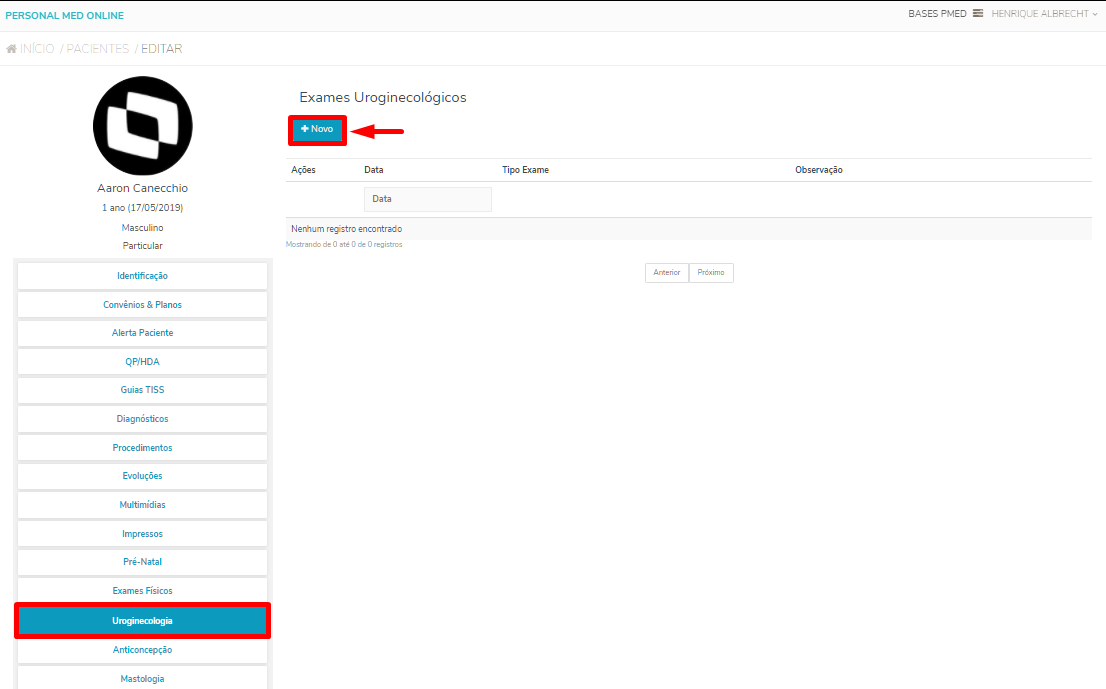Open the Convênios & Planos section

point(142,305)
